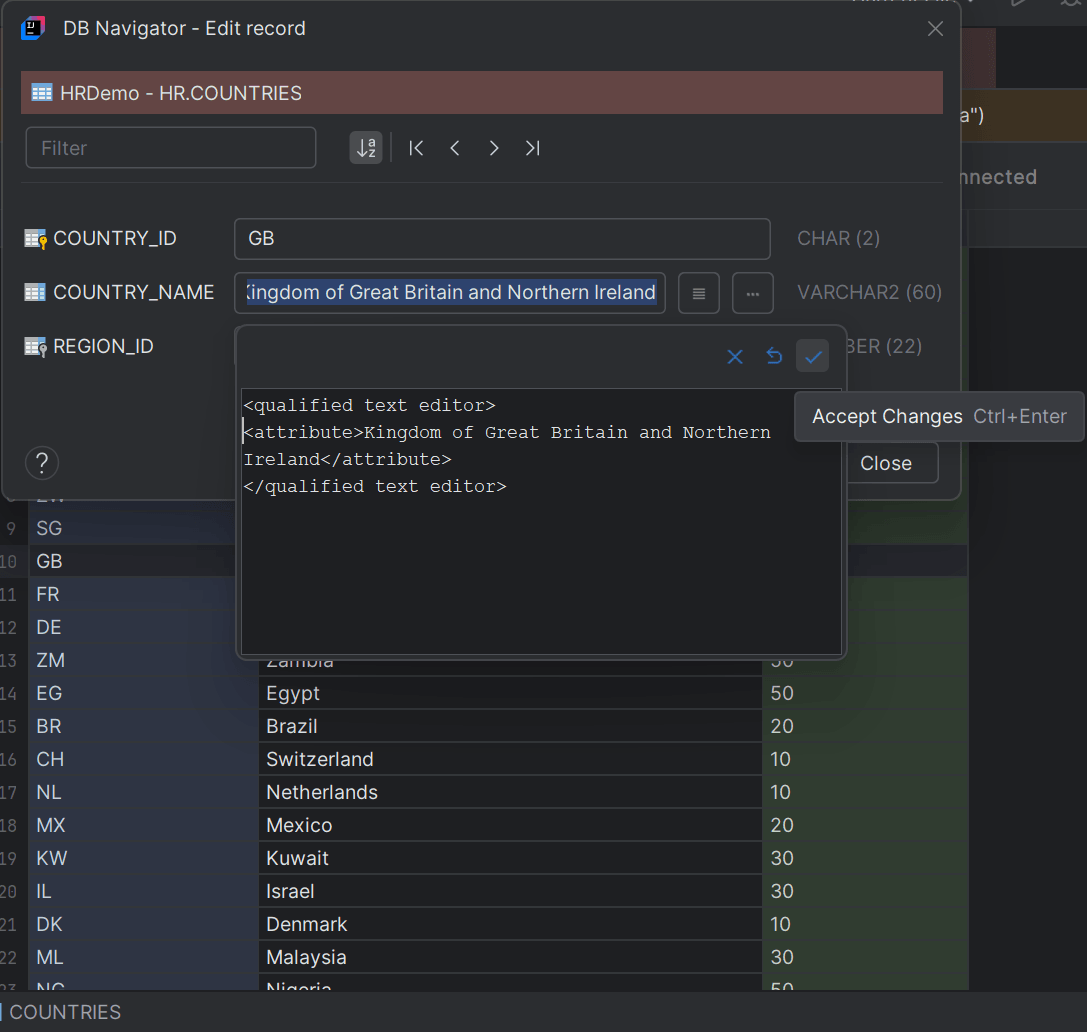Image resolution: width=1087 pixels, height=1032 pixels.
Task: Click Accept Changes Ctrl+Enter
Action: click(938, 416)
